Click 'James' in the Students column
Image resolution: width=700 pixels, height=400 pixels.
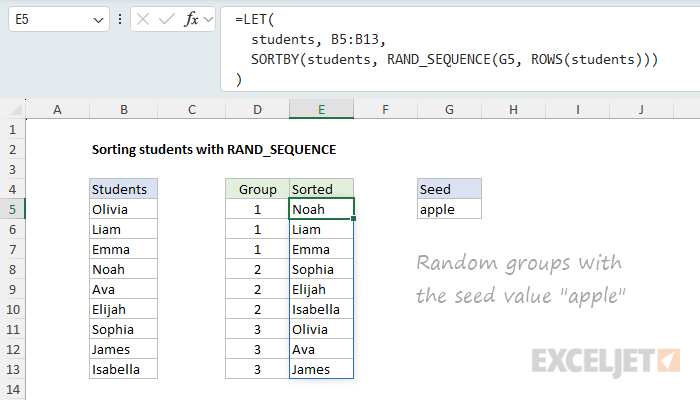(x=124, y=349)
